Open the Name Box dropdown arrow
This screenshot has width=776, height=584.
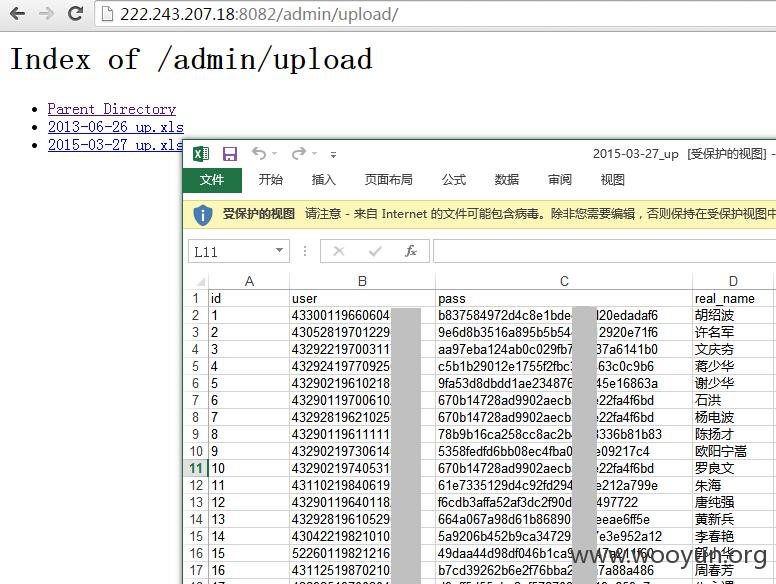[280, 250]
